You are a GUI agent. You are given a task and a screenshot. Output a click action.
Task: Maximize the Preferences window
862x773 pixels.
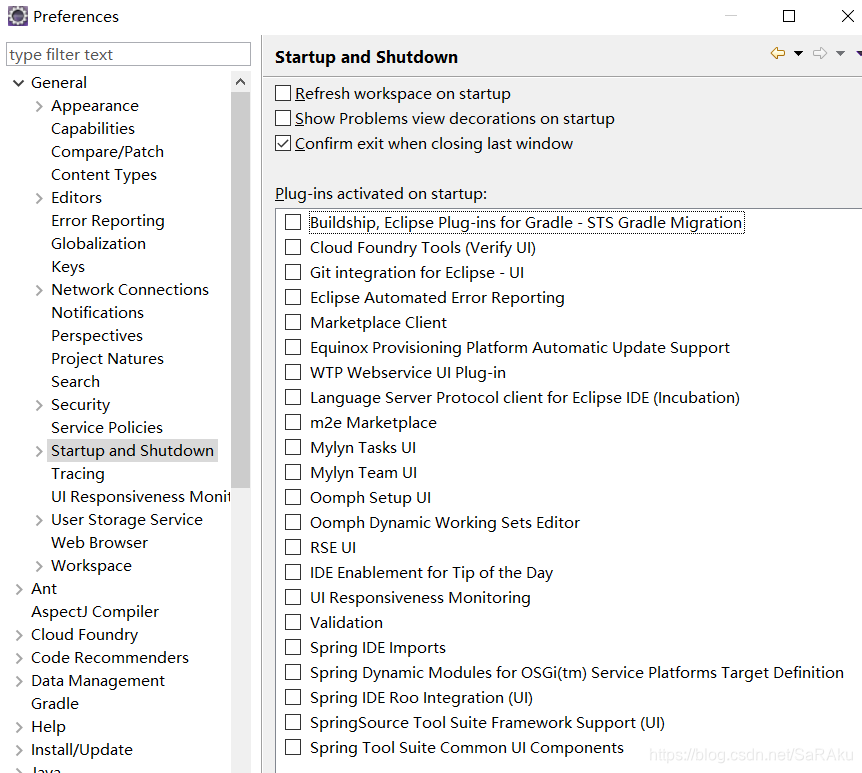coord(789,16)
